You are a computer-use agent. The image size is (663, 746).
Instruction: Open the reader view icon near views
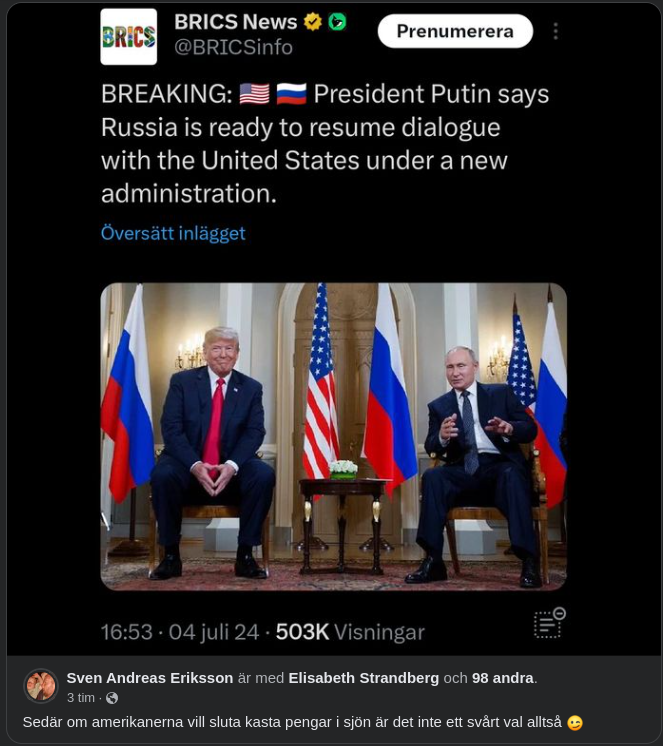click(549, 622)
